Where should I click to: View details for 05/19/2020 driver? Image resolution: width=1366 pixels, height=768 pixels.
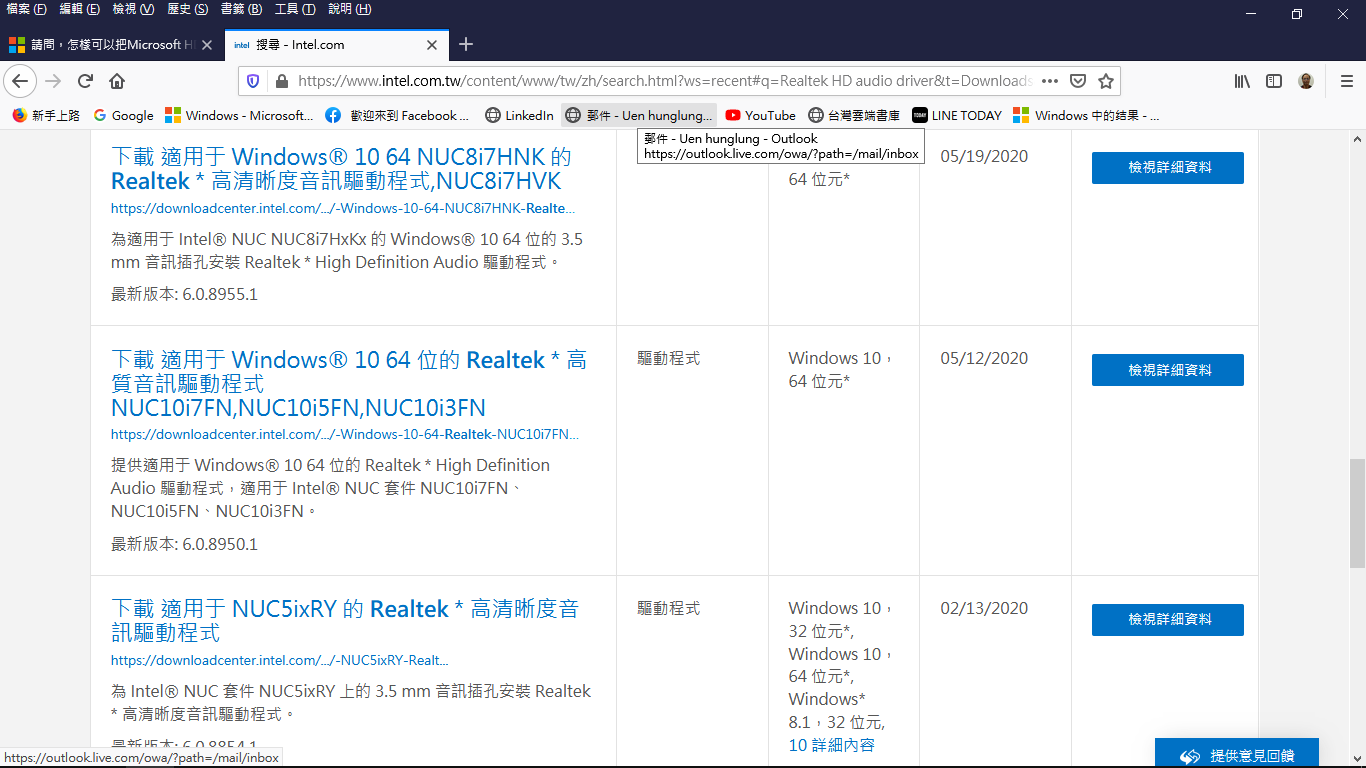(1167, 168)
